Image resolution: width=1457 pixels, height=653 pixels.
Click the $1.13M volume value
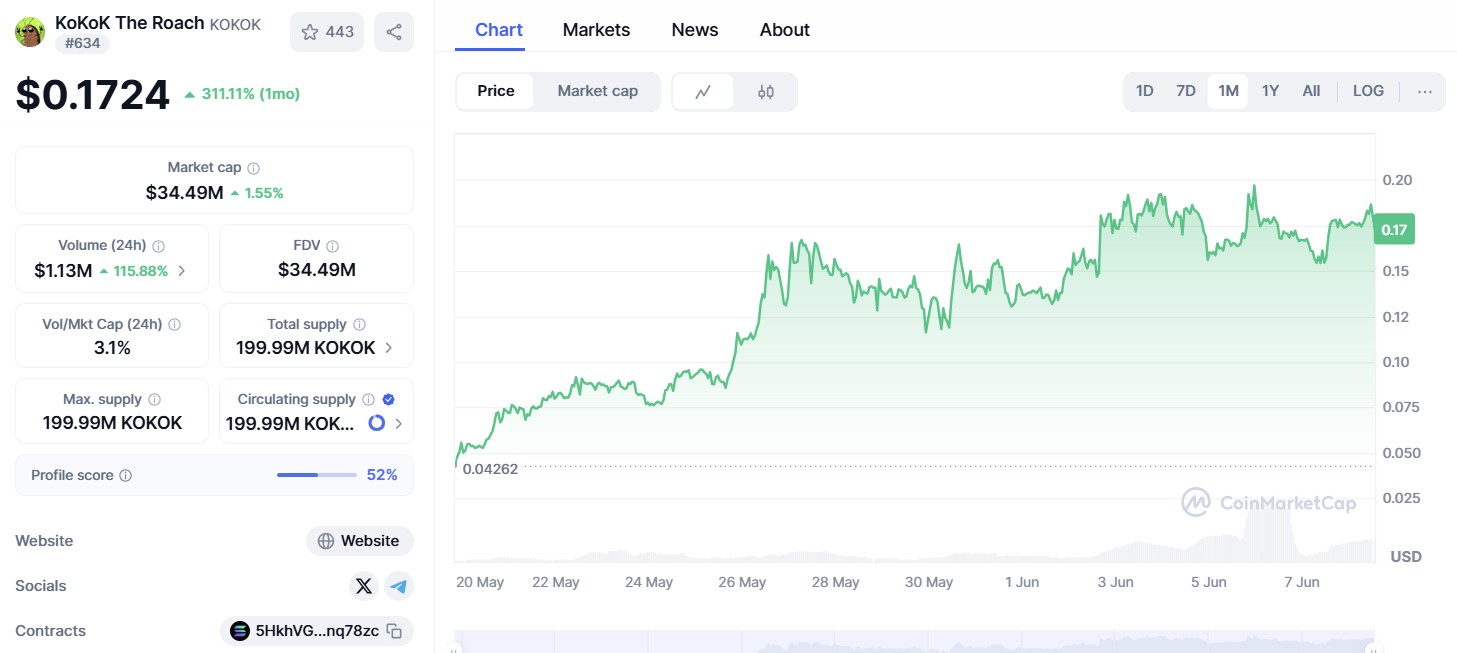(63, 271)
